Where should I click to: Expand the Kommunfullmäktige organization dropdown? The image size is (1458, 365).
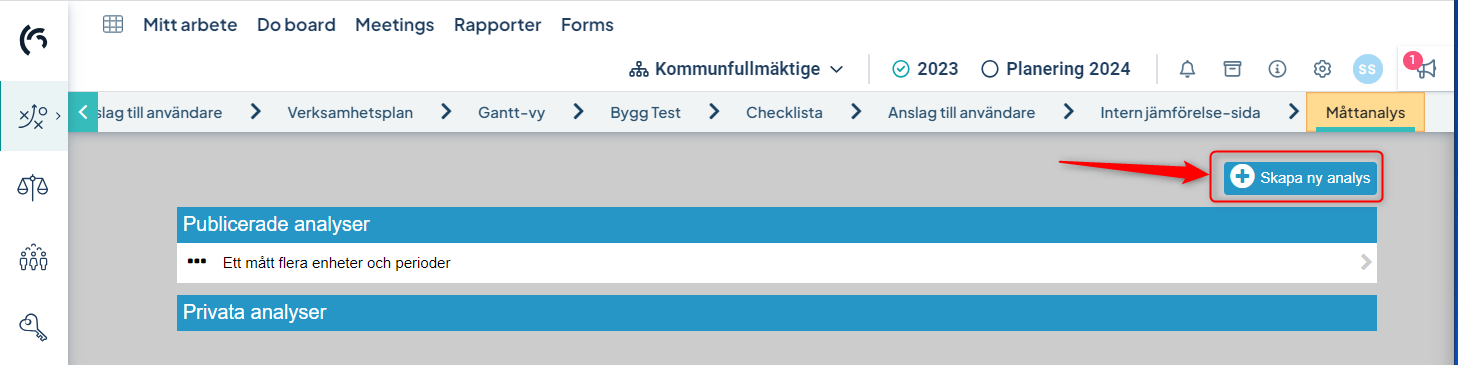(736, 69)
